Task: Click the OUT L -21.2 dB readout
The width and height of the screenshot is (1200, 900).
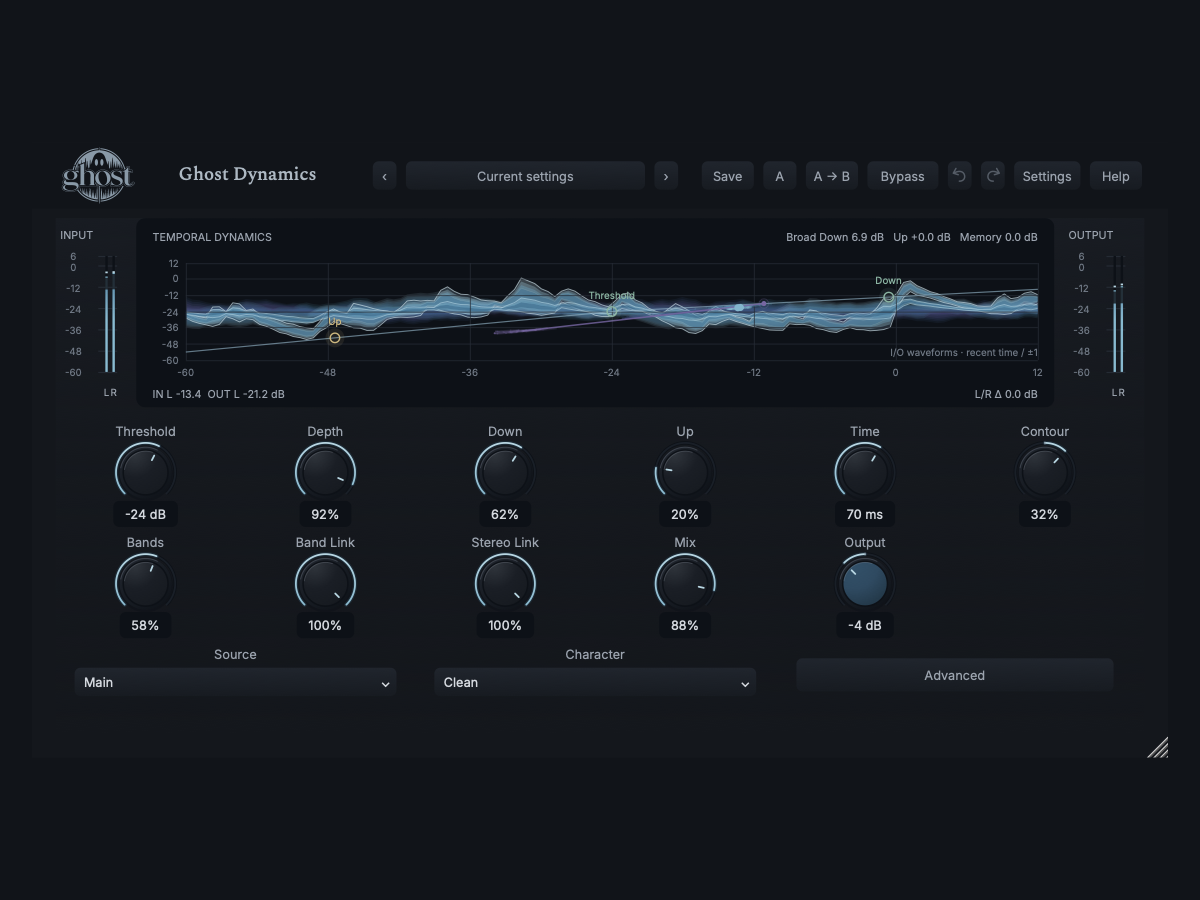Action: coord(246,394)
